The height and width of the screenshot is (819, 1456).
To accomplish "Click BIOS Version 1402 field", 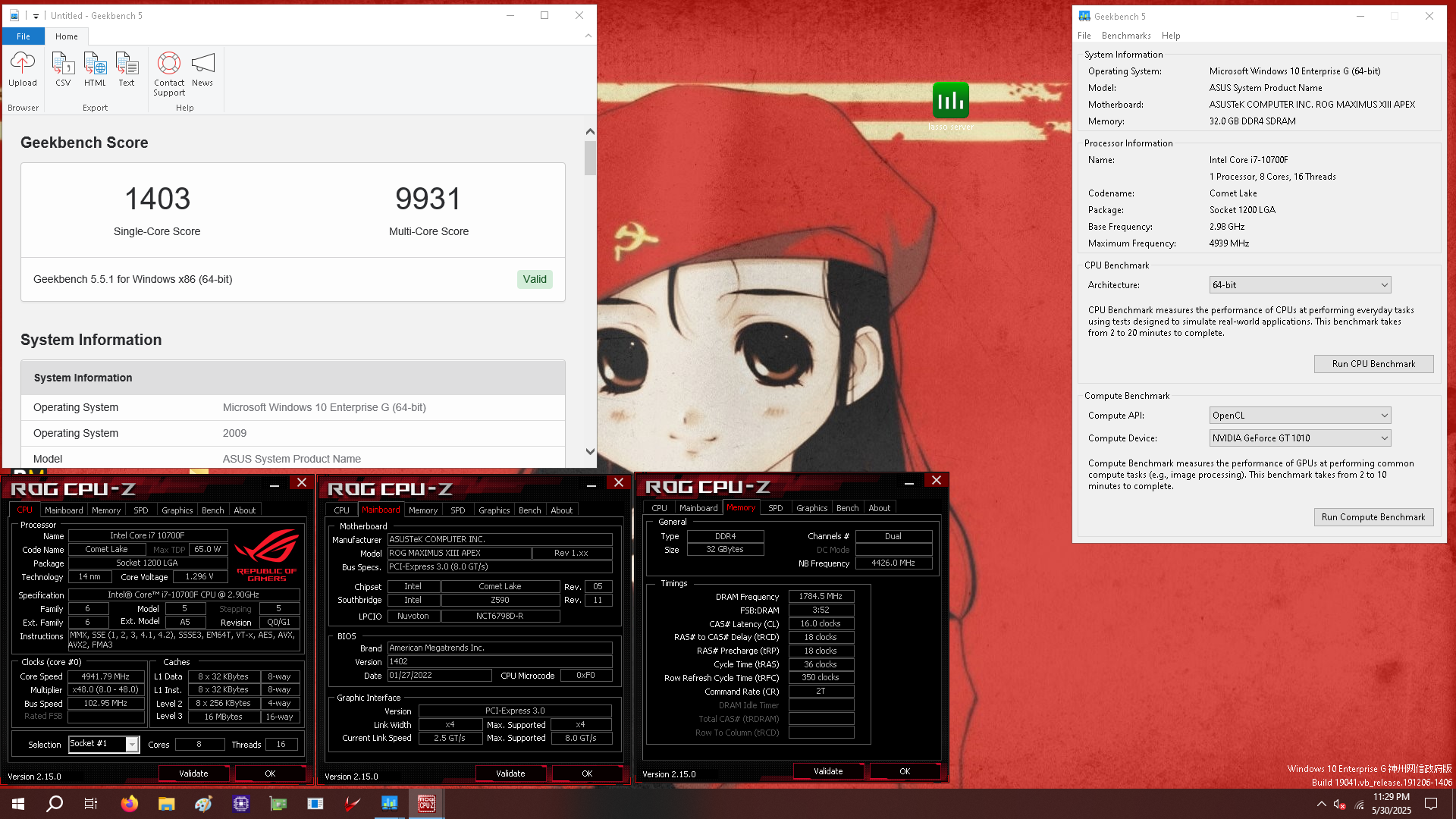I will tap(500, 662).
